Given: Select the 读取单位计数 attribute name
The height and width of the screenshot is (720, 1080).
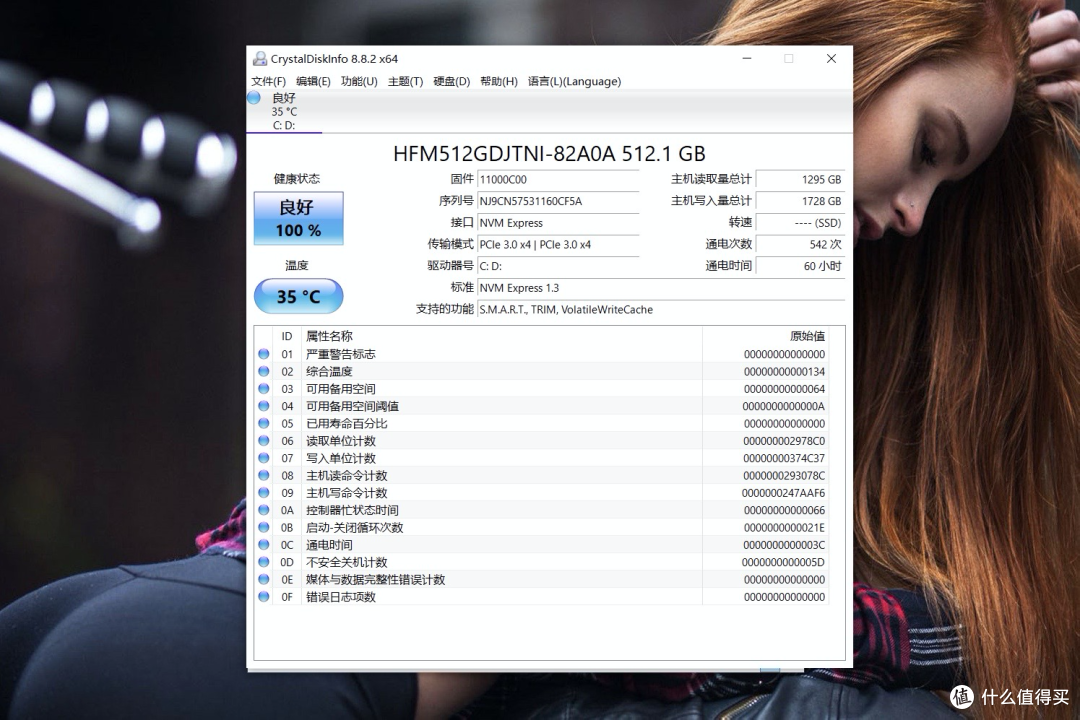Looking at the screenshot, I should [340, 441].
